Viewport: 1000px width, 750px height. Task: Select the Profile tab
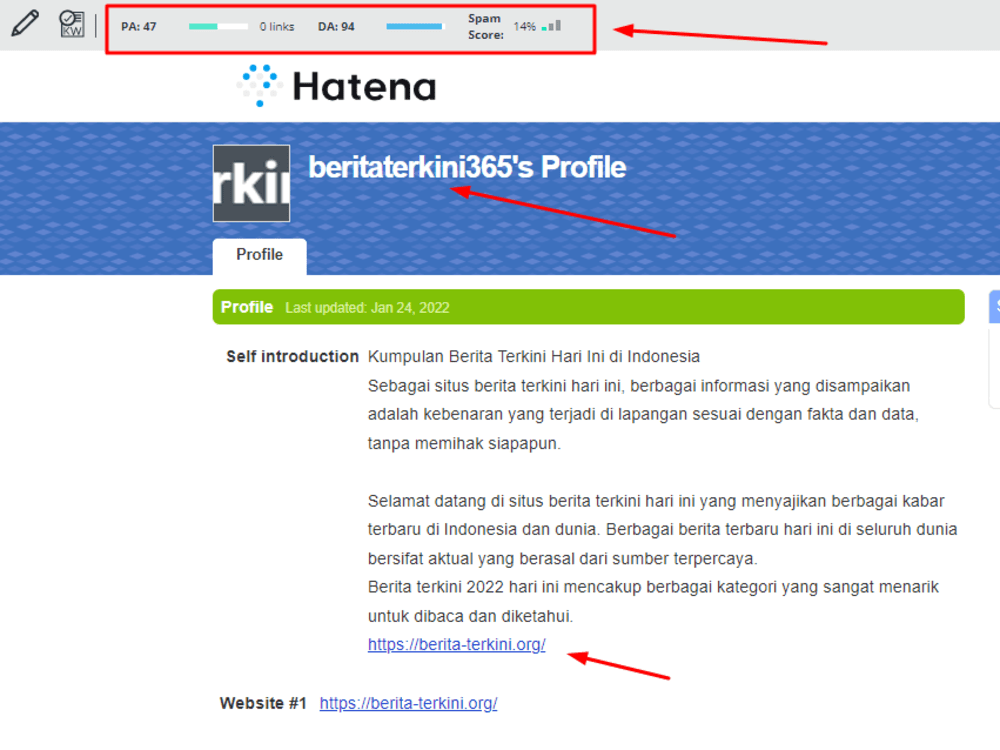[x=260, y=255]
